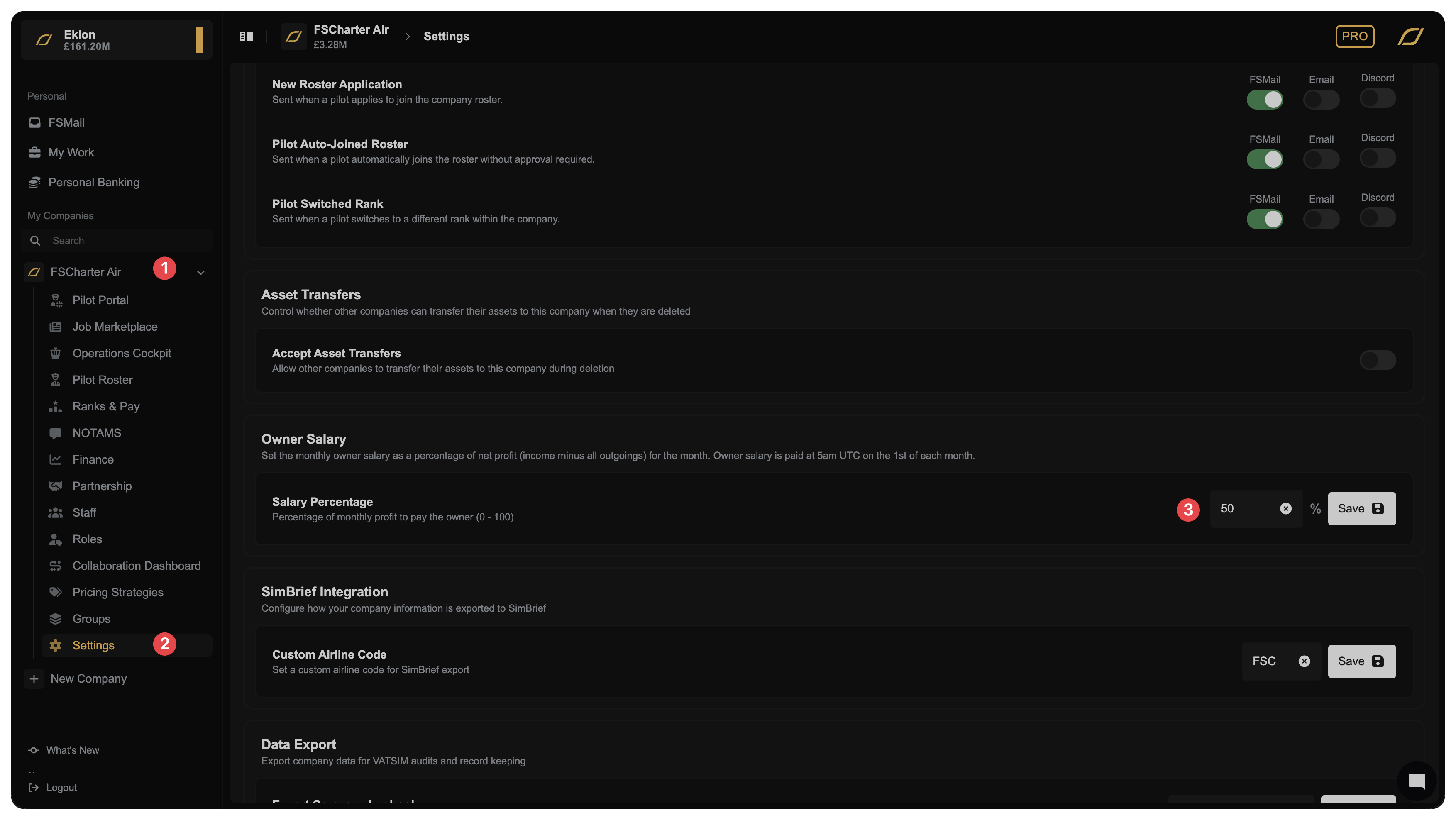
Task: Enable Email for Pilot Auto-Joined Roster
Action: pyautogui.click(x=1321, y=160)
